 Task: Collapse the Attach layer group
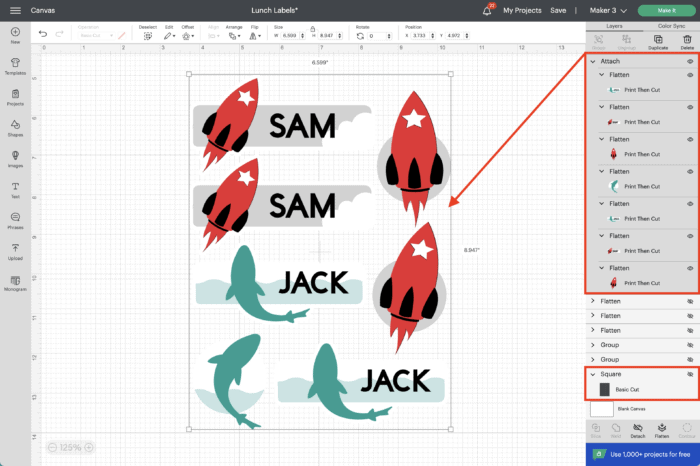593,61
